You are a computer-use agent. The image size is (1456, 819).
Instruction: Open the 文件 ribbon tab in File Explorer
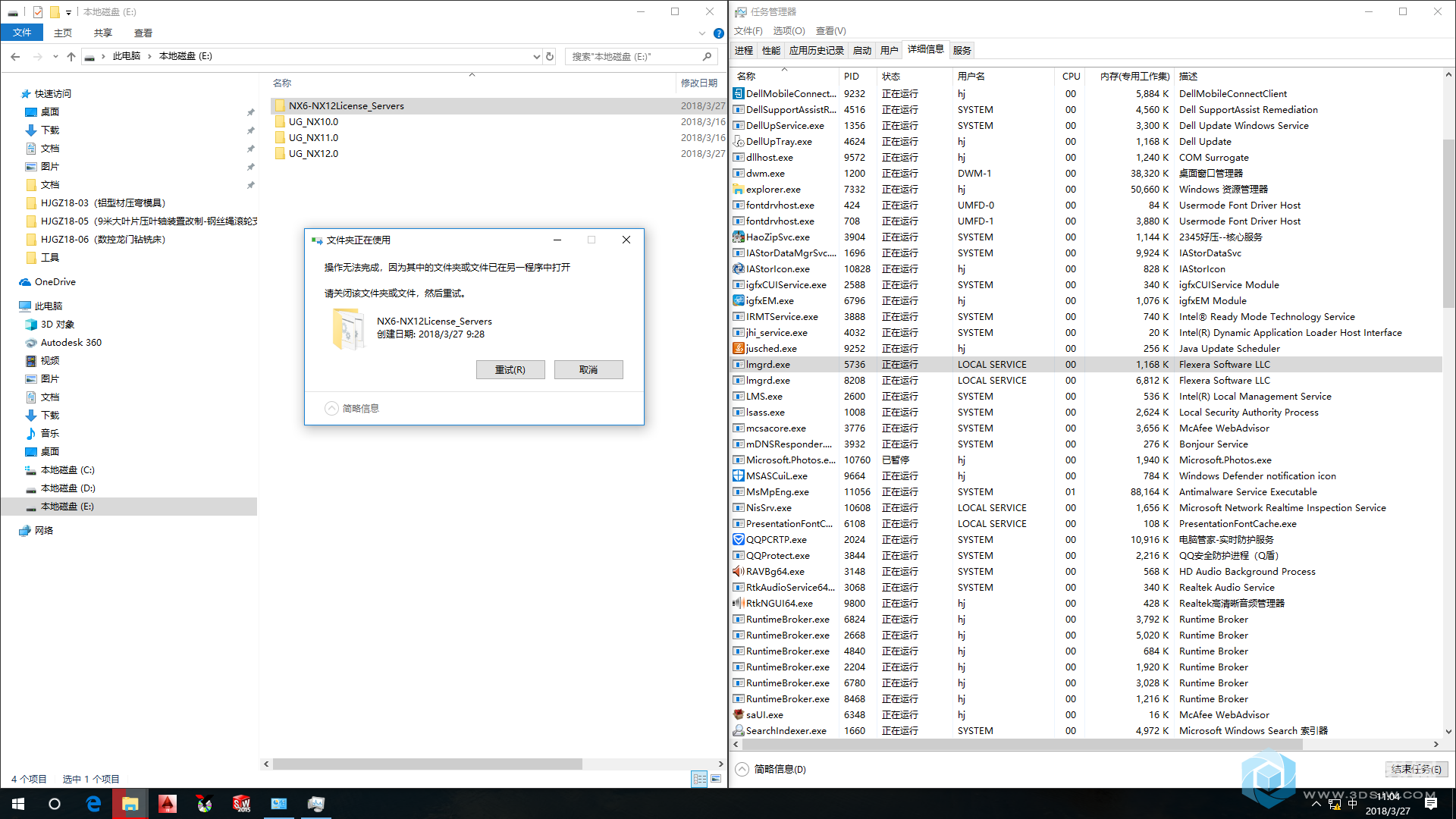(x=22, y=33)
